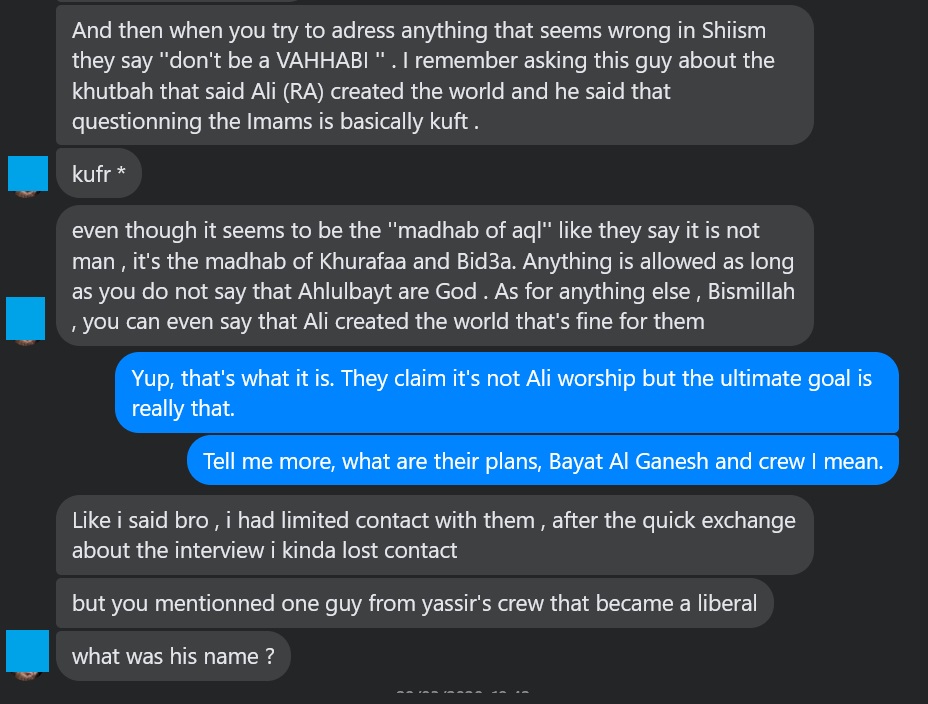Select the blue 'Yup, that's what it is' message

tap(506, 393)
